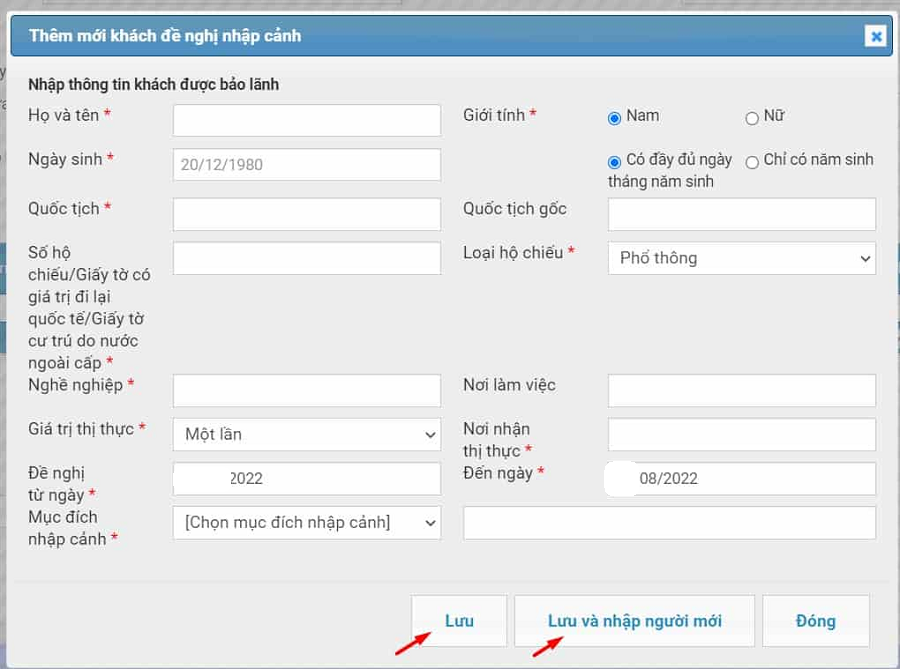Close the dialog with the X icon

[876, 37]
